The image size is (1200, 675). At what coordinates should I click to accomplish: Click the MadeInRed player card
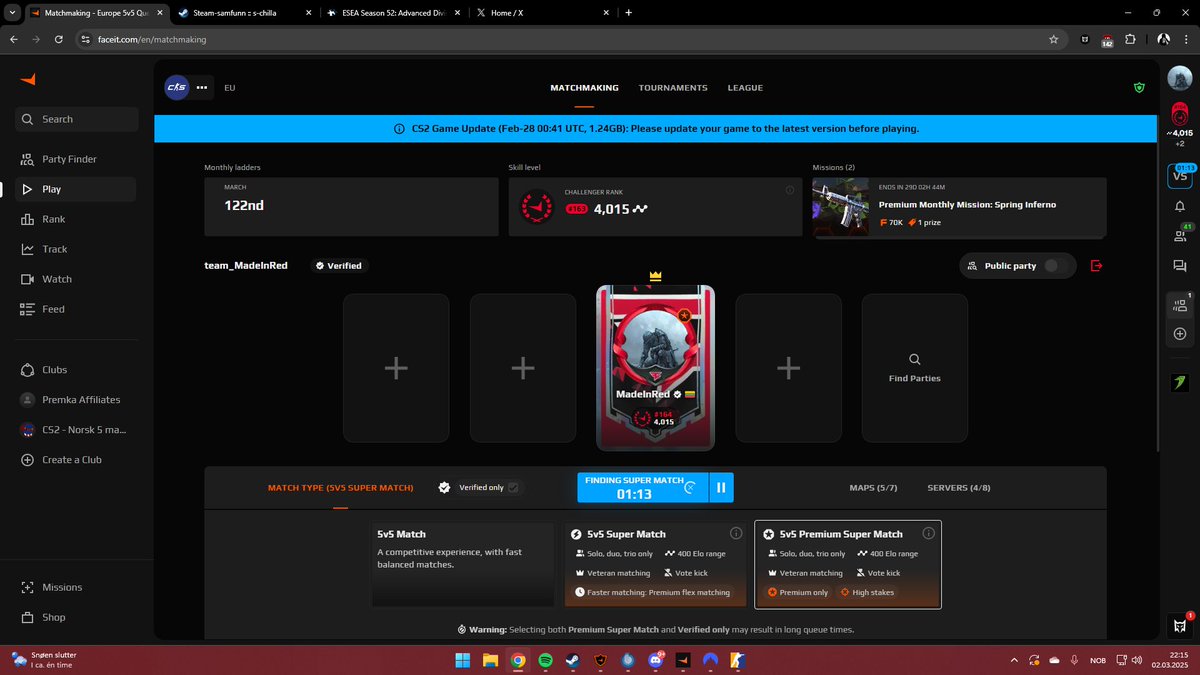[x=656, y=368]
